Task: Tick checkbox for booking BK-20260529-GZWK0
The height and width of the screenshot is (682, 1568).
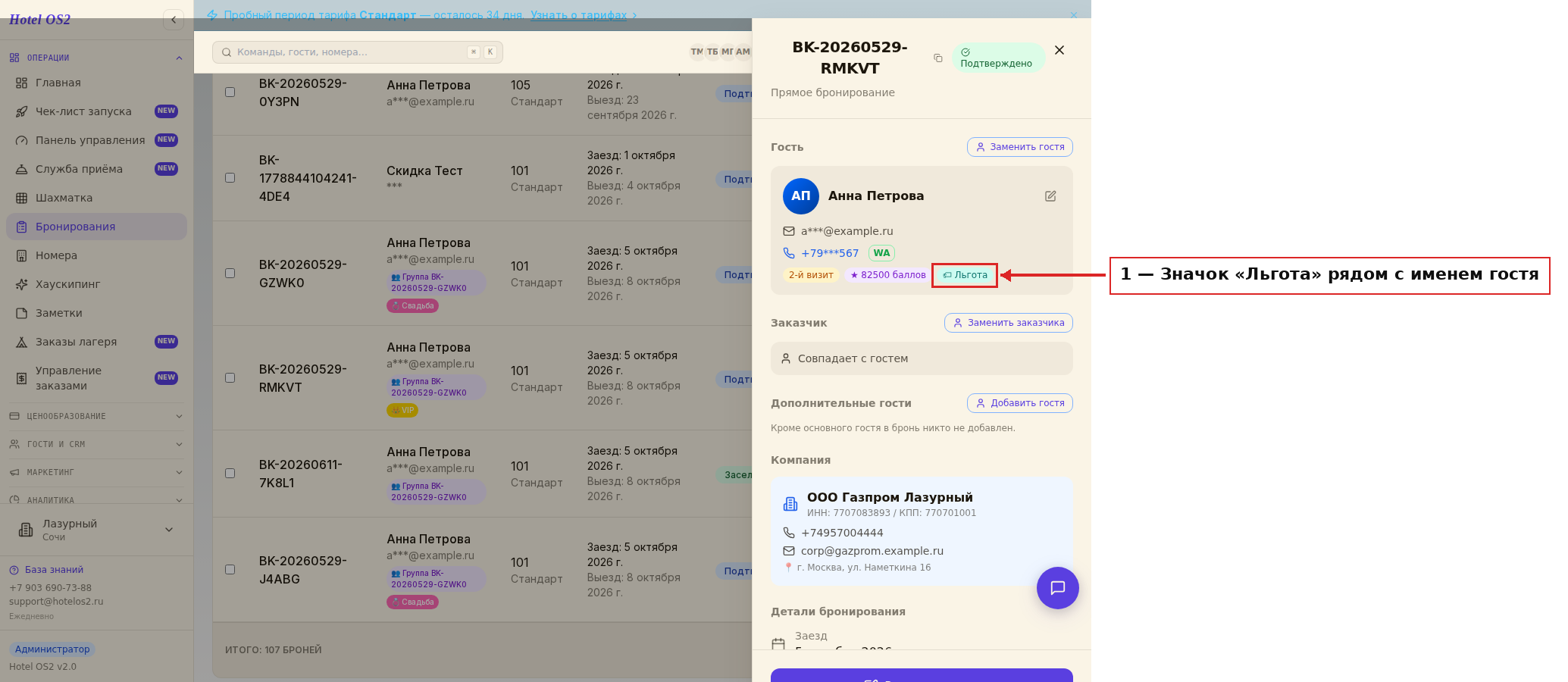Action: [230, 274]
